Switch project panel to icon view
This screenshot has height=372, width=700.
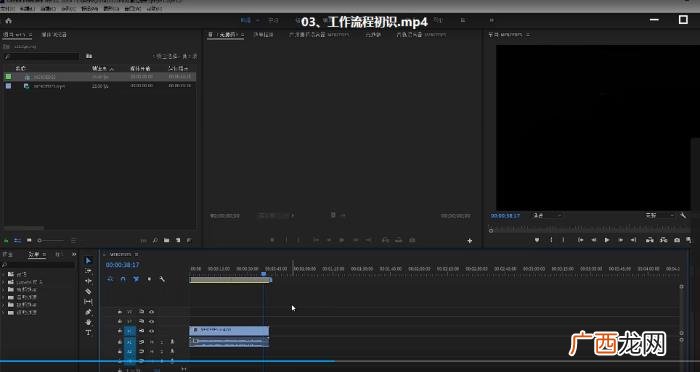tap(29, 240)
